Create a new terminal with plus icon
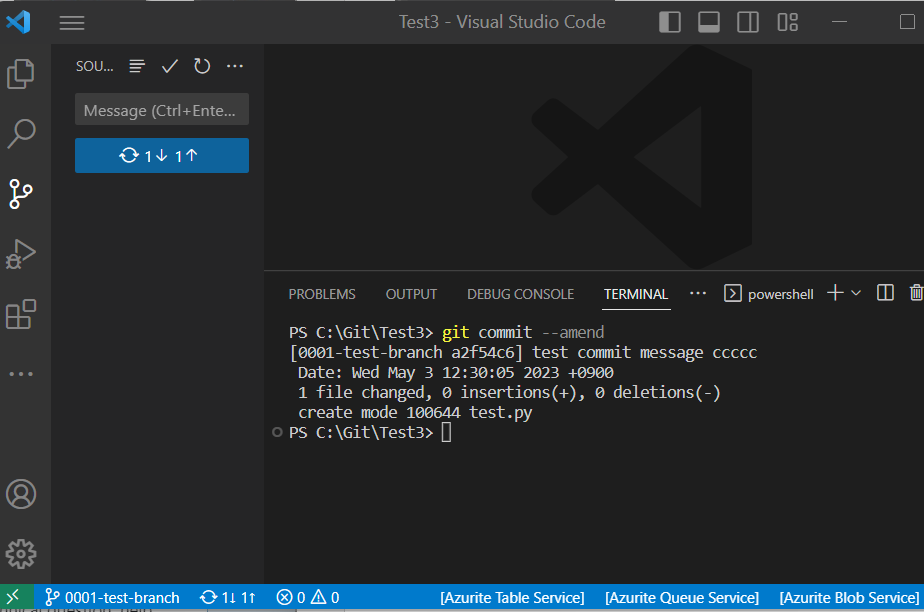 click(x=835, y=293)
